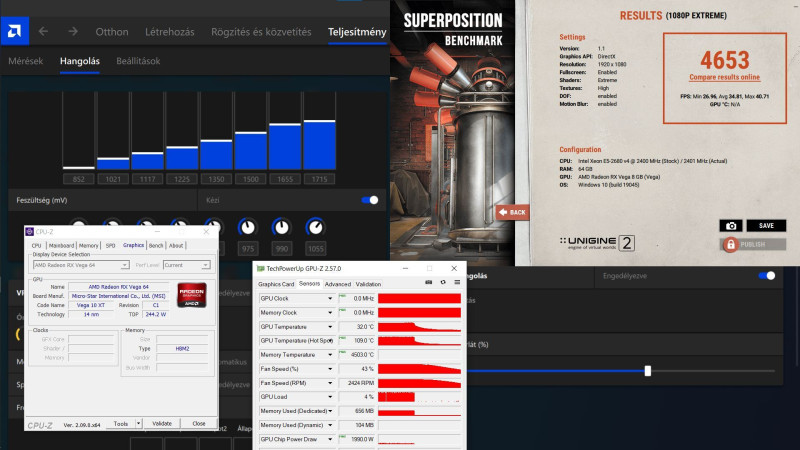
Task: Click the Superposition camera screenshot icon
Action: (731, 226)
